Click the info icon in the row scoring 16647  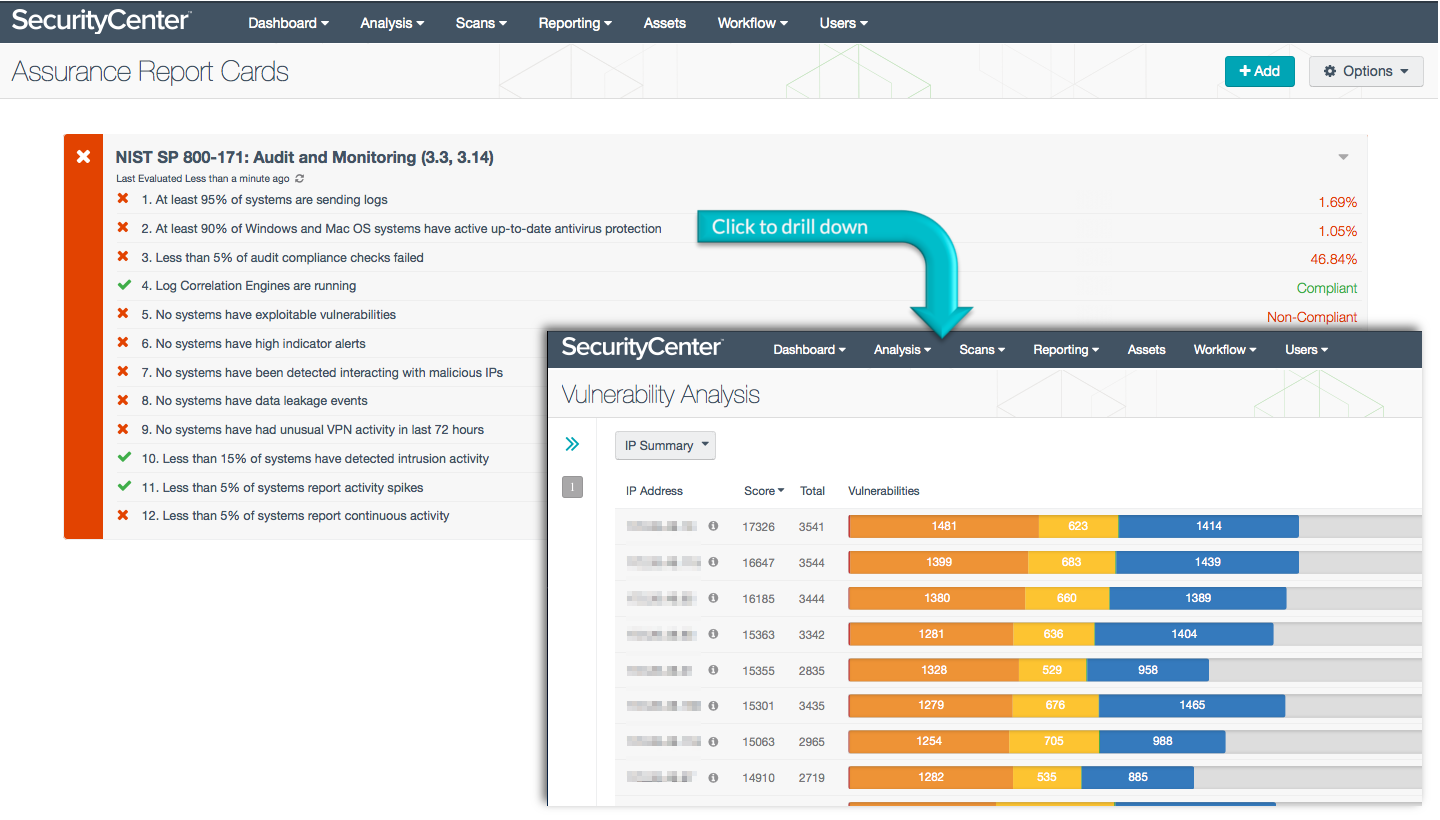[713, 562]
